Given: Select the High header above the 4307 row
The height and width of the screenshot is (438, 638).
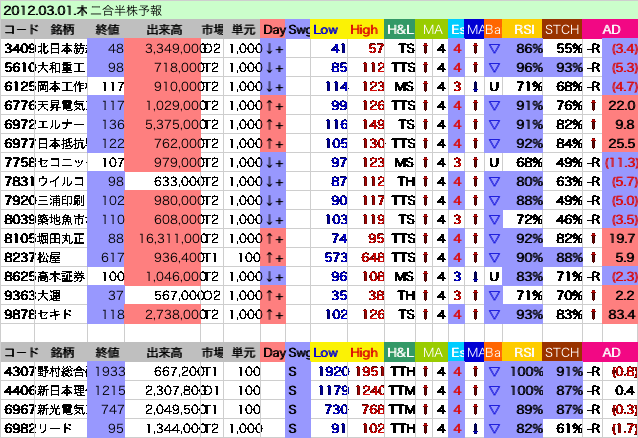Looking at the screenshot, I should coord(364,353).
